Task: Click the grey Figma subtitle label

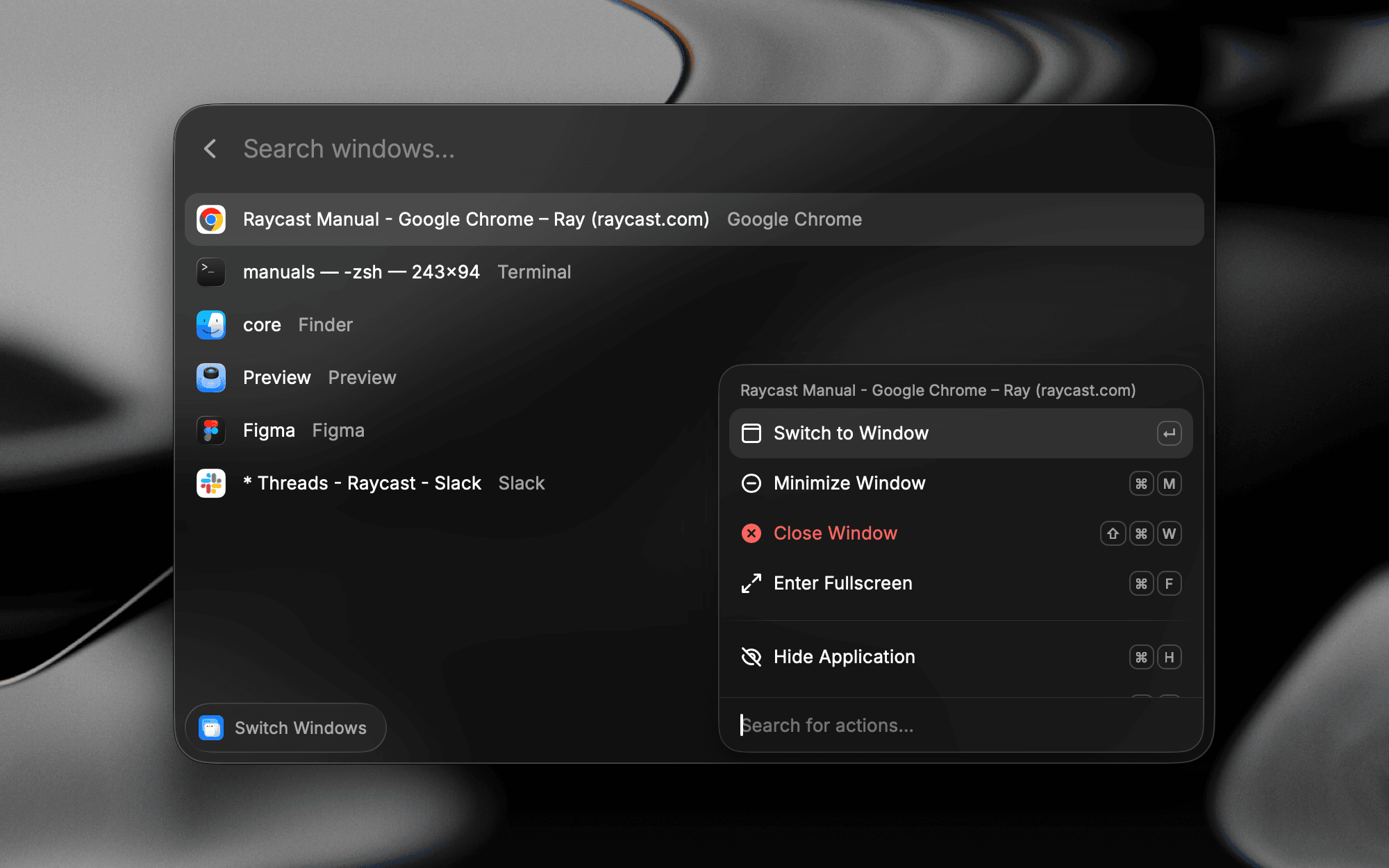Action: click(338, 431)
